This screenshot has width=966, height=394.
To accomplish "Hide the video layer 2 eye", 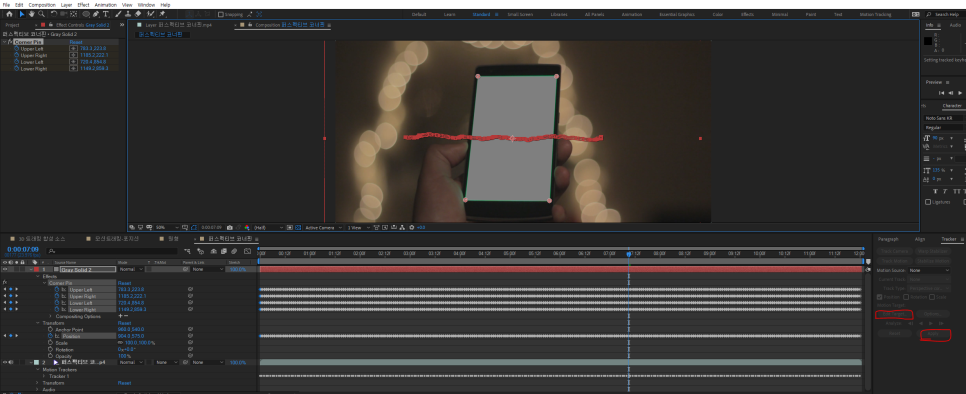I will tap(5, 362).
